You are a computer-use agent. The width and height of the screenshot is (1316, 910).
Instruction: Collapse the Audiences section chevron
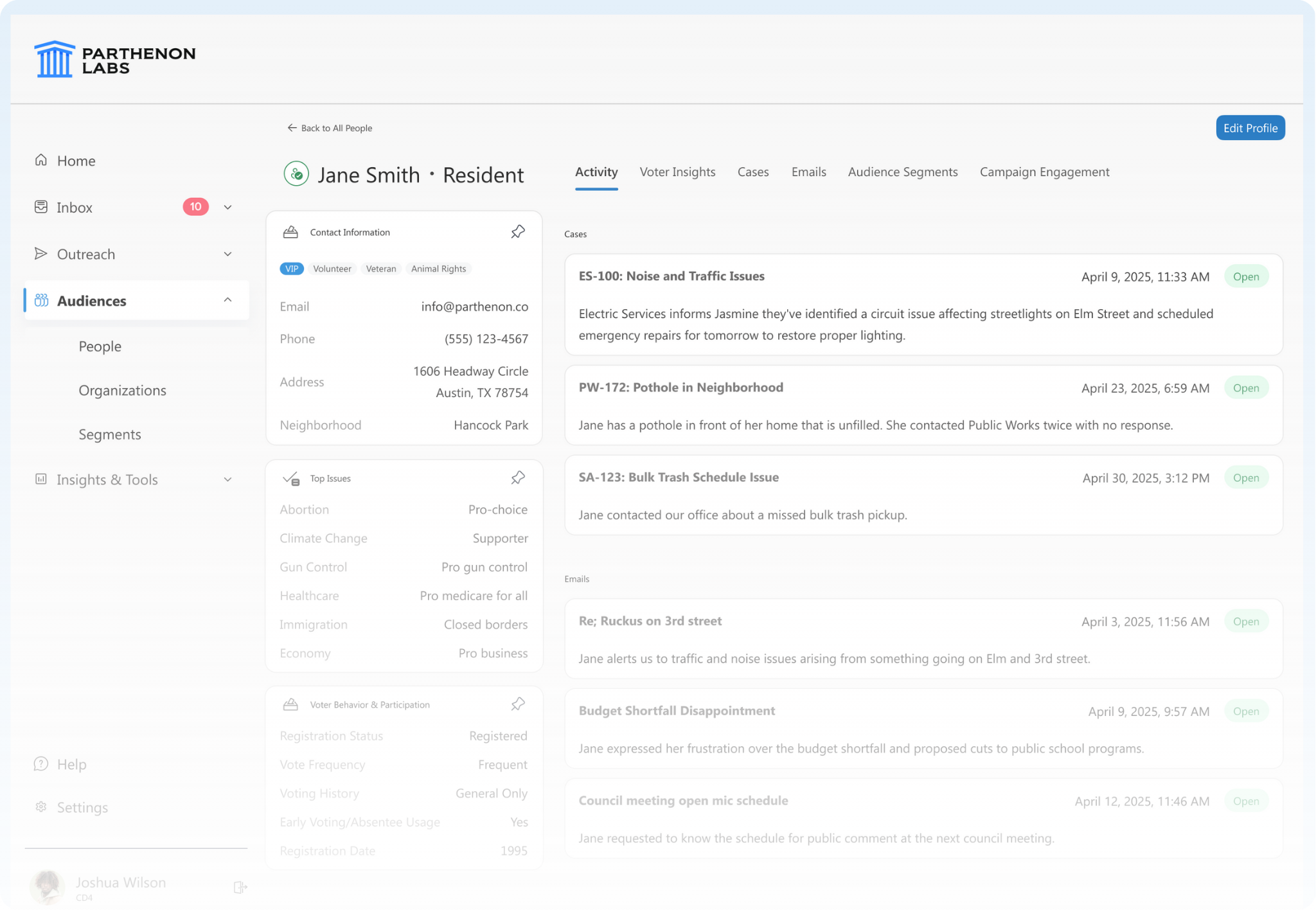pyautogui.click(x=227, y=300)
